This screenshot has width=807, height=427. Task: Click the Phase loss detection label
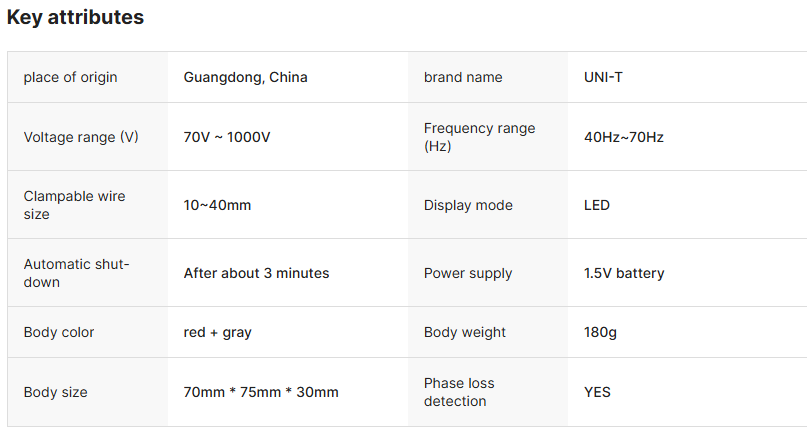pos(459,392)
